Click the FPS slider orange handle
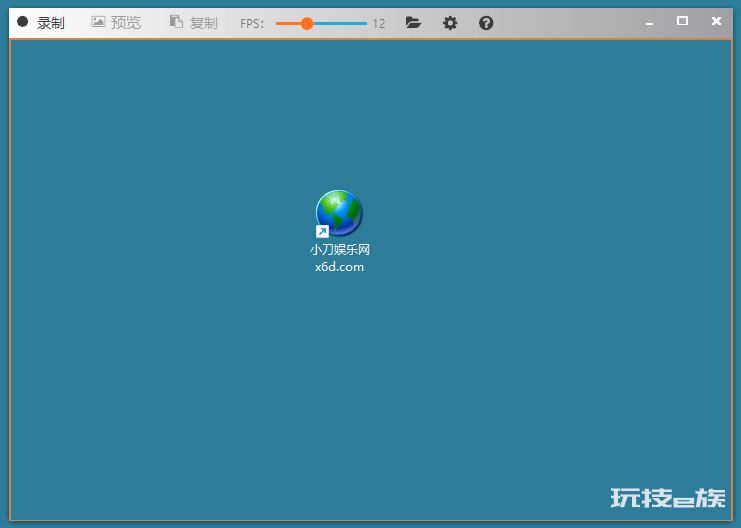The image size is (741, 528). pos(307,23)
